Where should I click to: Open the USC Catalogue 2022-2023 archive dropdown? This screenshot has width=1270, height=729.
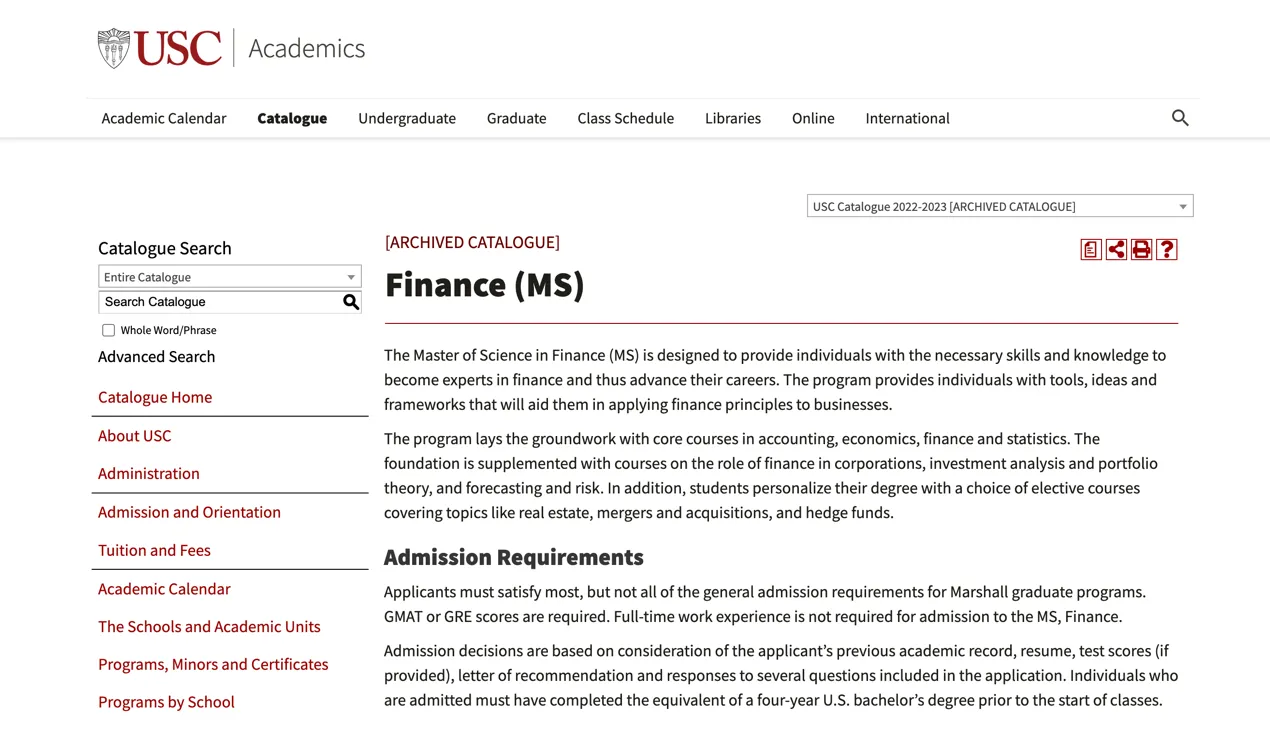click(999, 206)
